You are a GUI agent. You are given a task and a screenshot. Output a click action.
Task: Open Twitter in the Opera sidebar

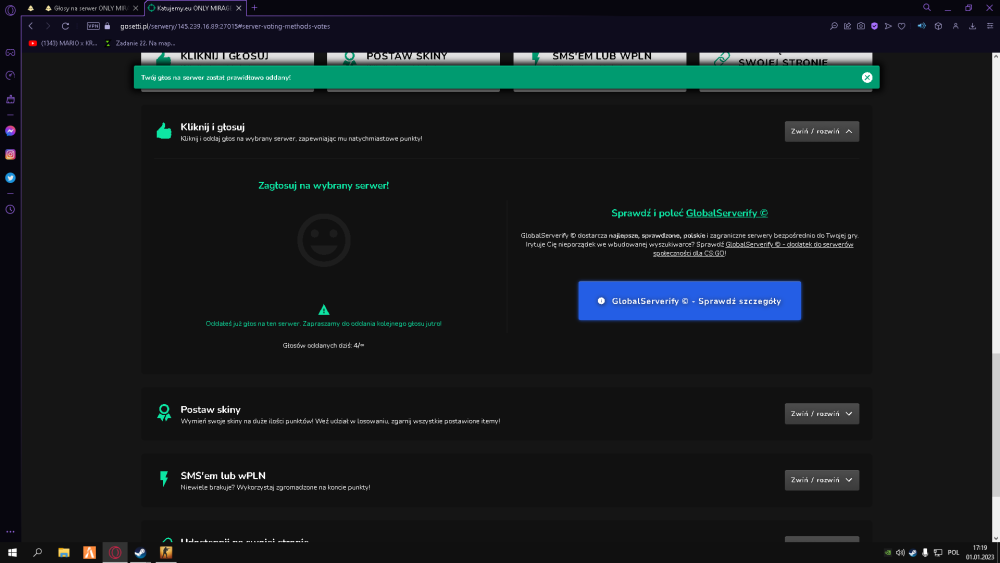tap(10, 178)
